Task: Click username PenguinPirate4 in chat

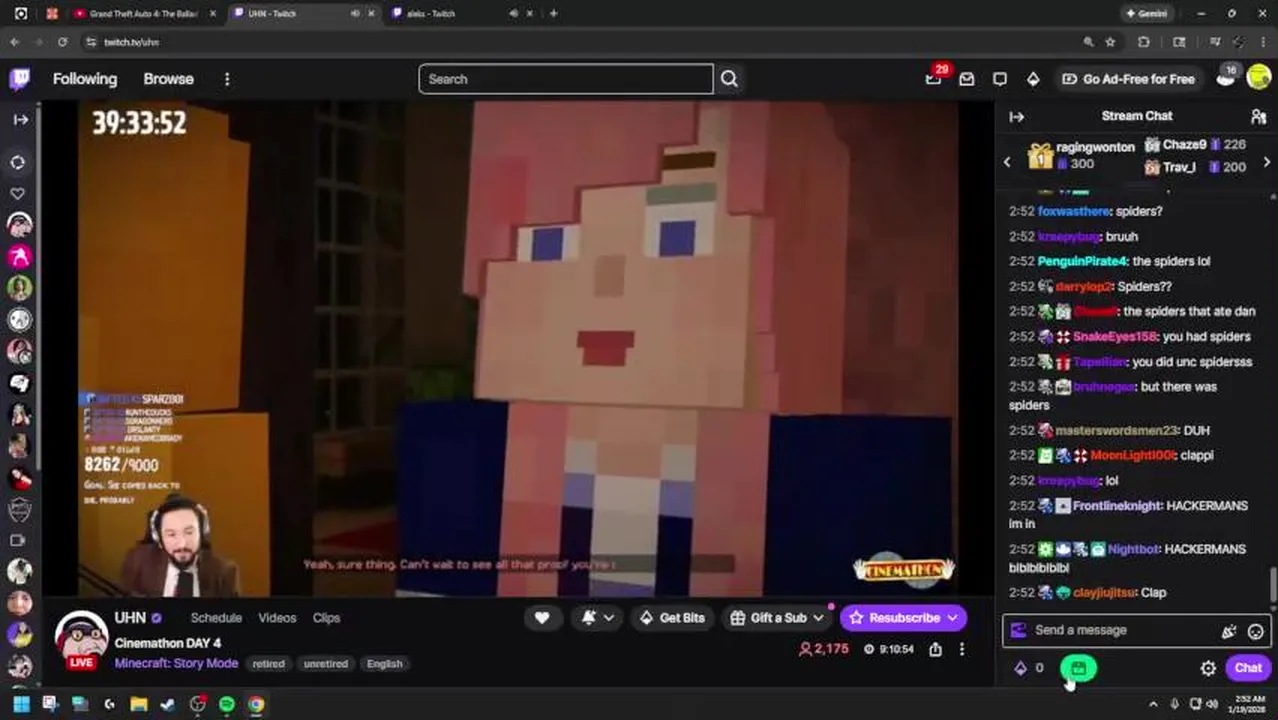Action: point(1083,261)
